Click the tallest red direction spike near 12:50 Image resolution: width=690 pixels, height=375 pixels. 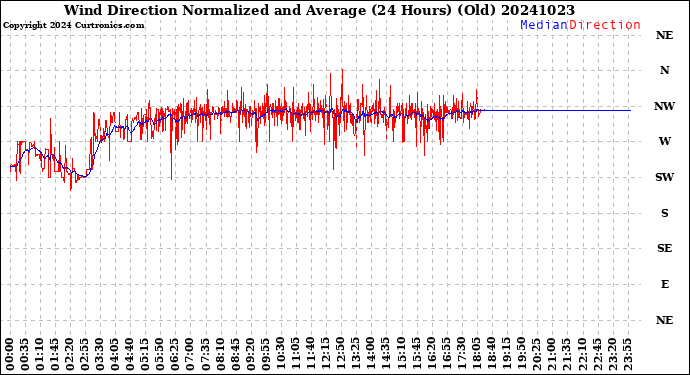342,88
